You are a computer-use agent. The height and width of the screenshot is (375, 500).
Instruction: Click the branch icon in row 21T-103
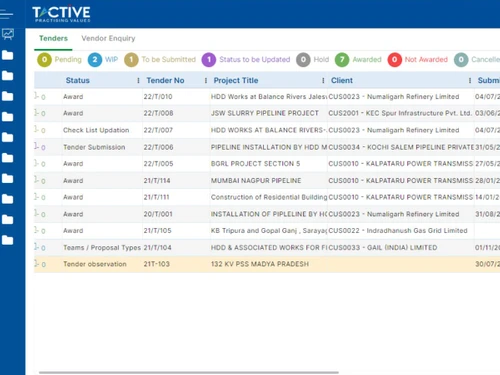[36, 264]
